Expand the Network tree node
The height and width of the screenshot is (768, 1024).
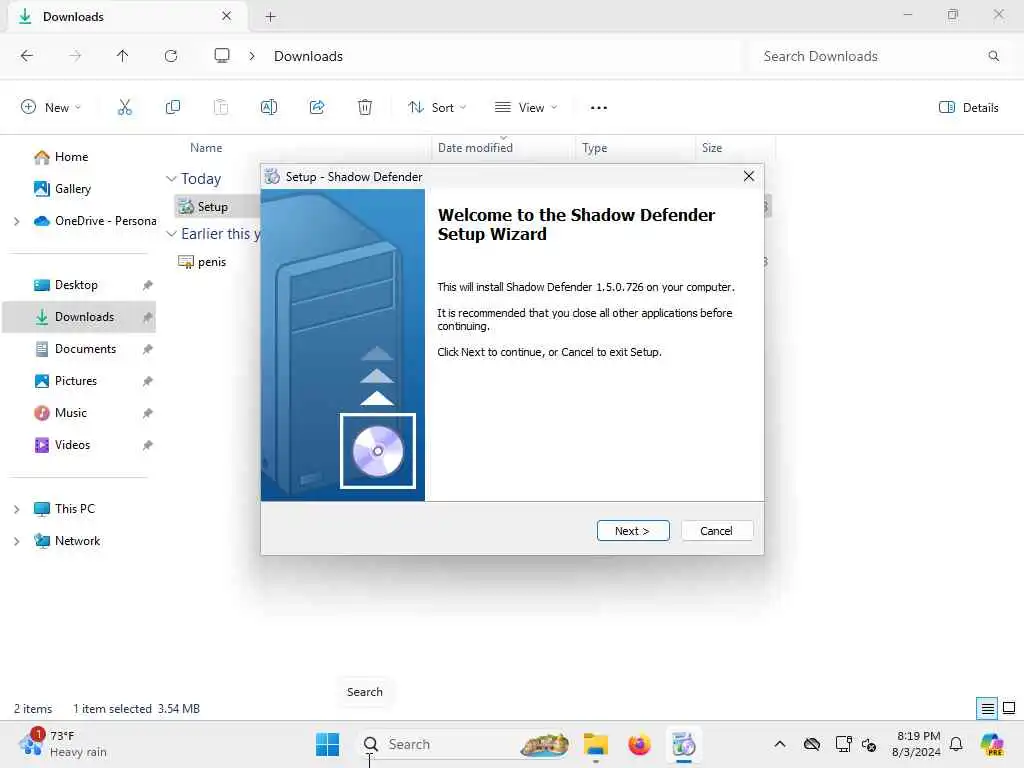point(17,541)
